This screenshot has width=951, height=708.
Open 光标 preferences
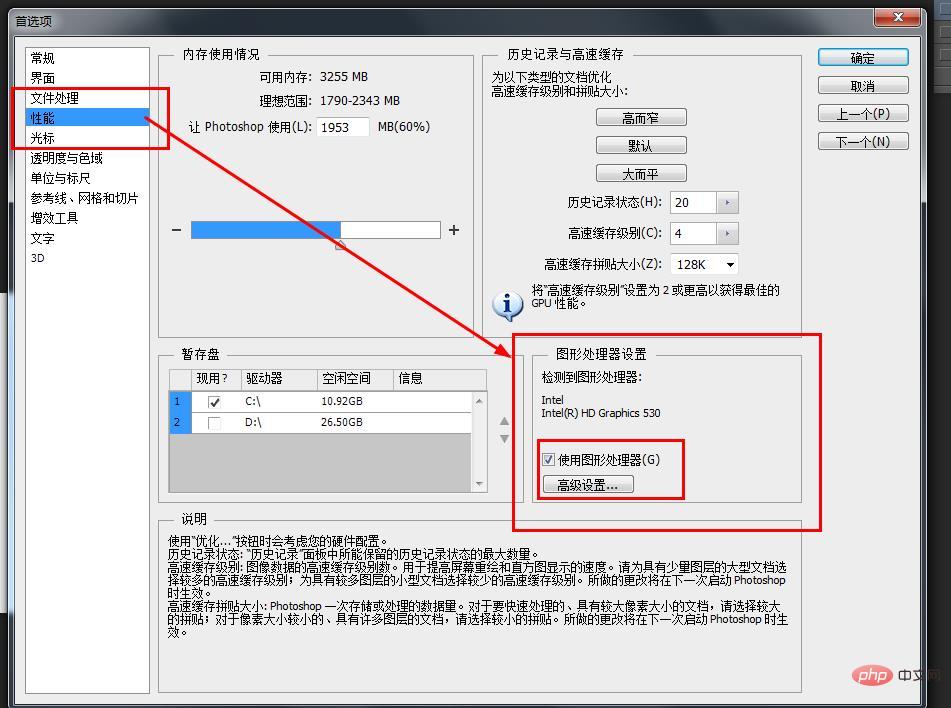pyautogui.click(x=42, y=138)
